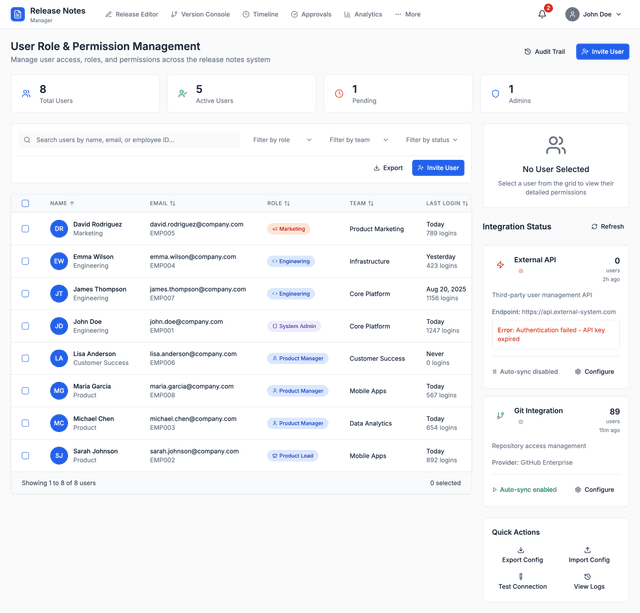Check the row box for Sarah Johnson
Viewport: 640px width, 613px height.
point(26,456)
